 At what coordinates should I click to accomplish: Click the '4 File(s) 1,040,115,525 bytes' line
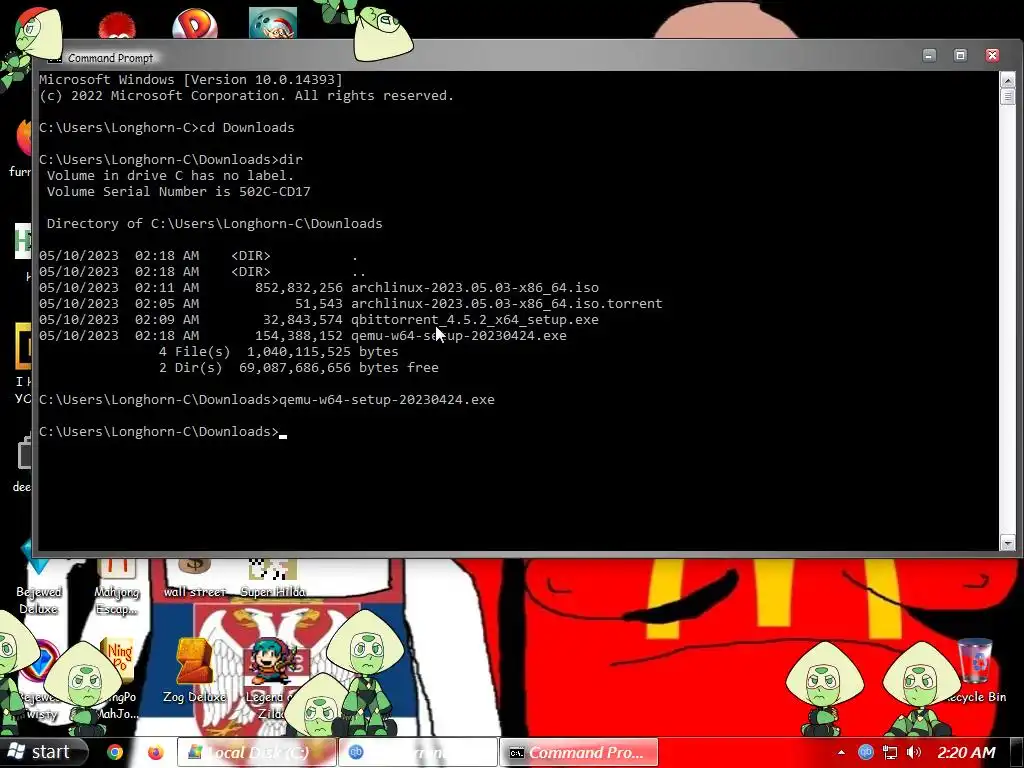tap(278, 351)
